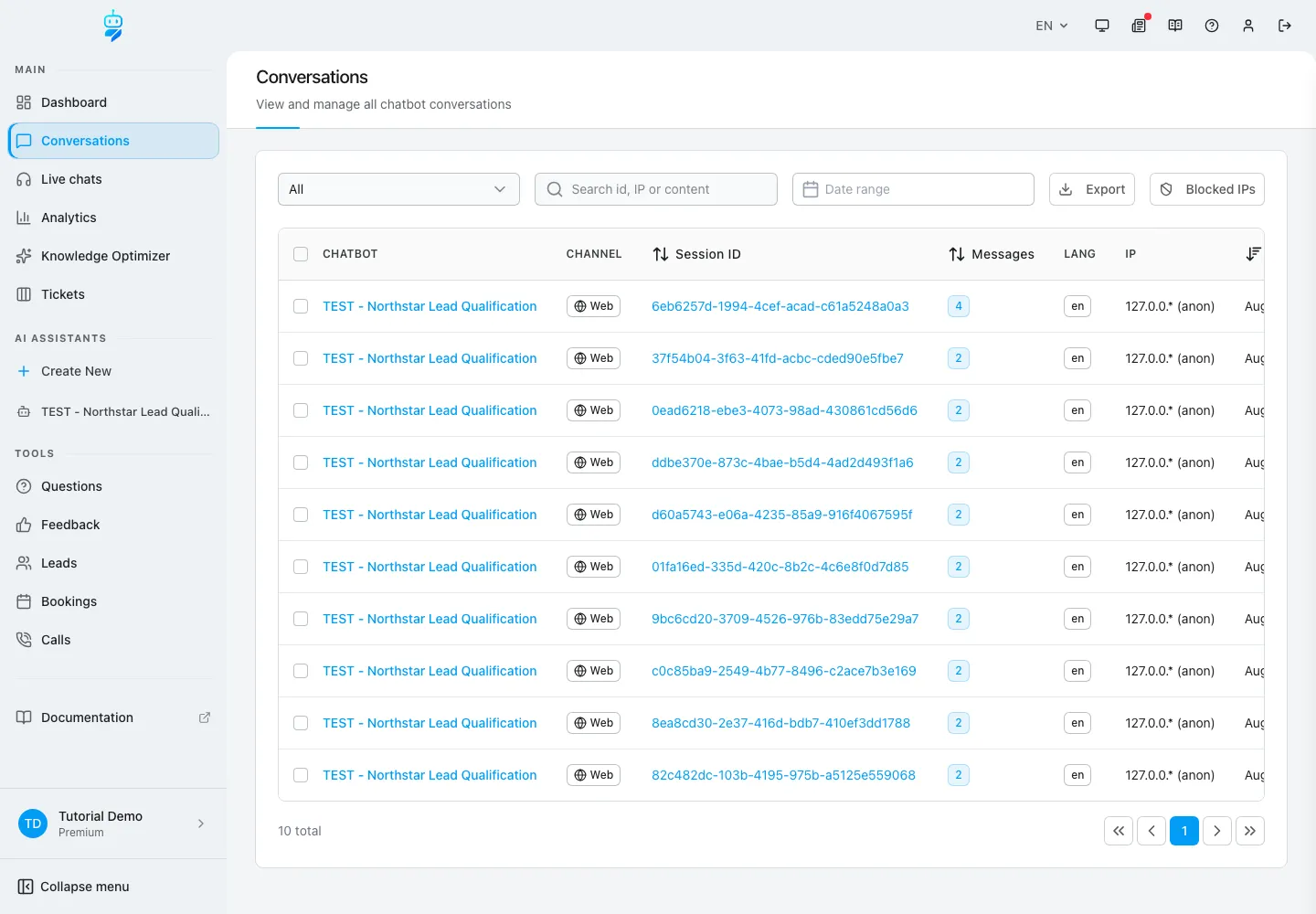
Task: Open session 0ead6218-ebe3-4073 link
Action: [784, 410]
